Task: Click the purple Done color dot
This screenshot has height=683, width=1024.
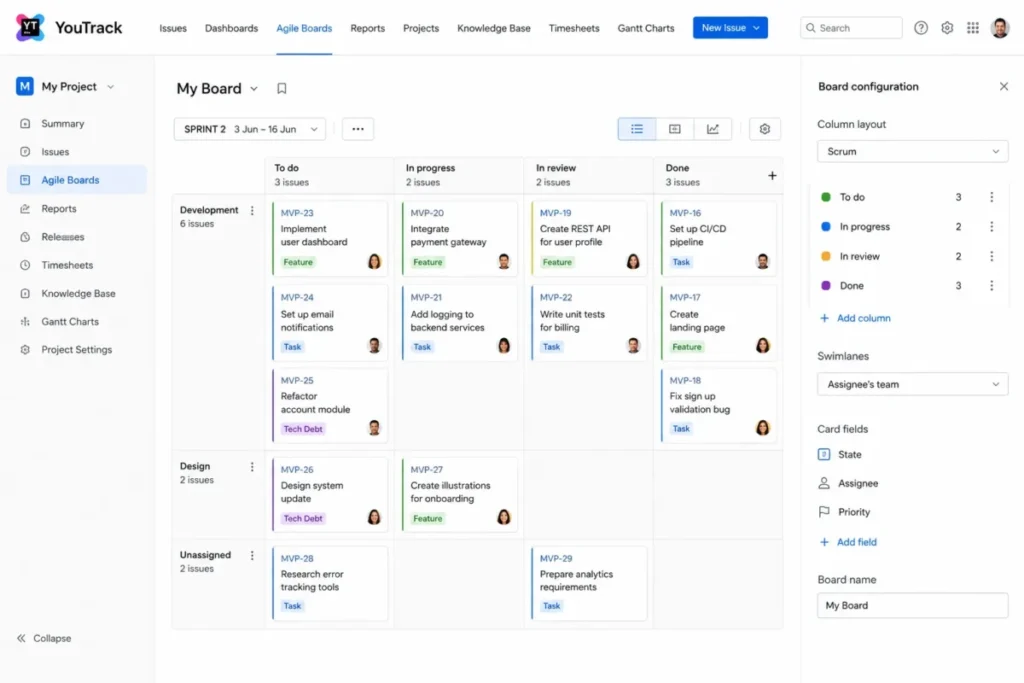Action: coord(825,286)
